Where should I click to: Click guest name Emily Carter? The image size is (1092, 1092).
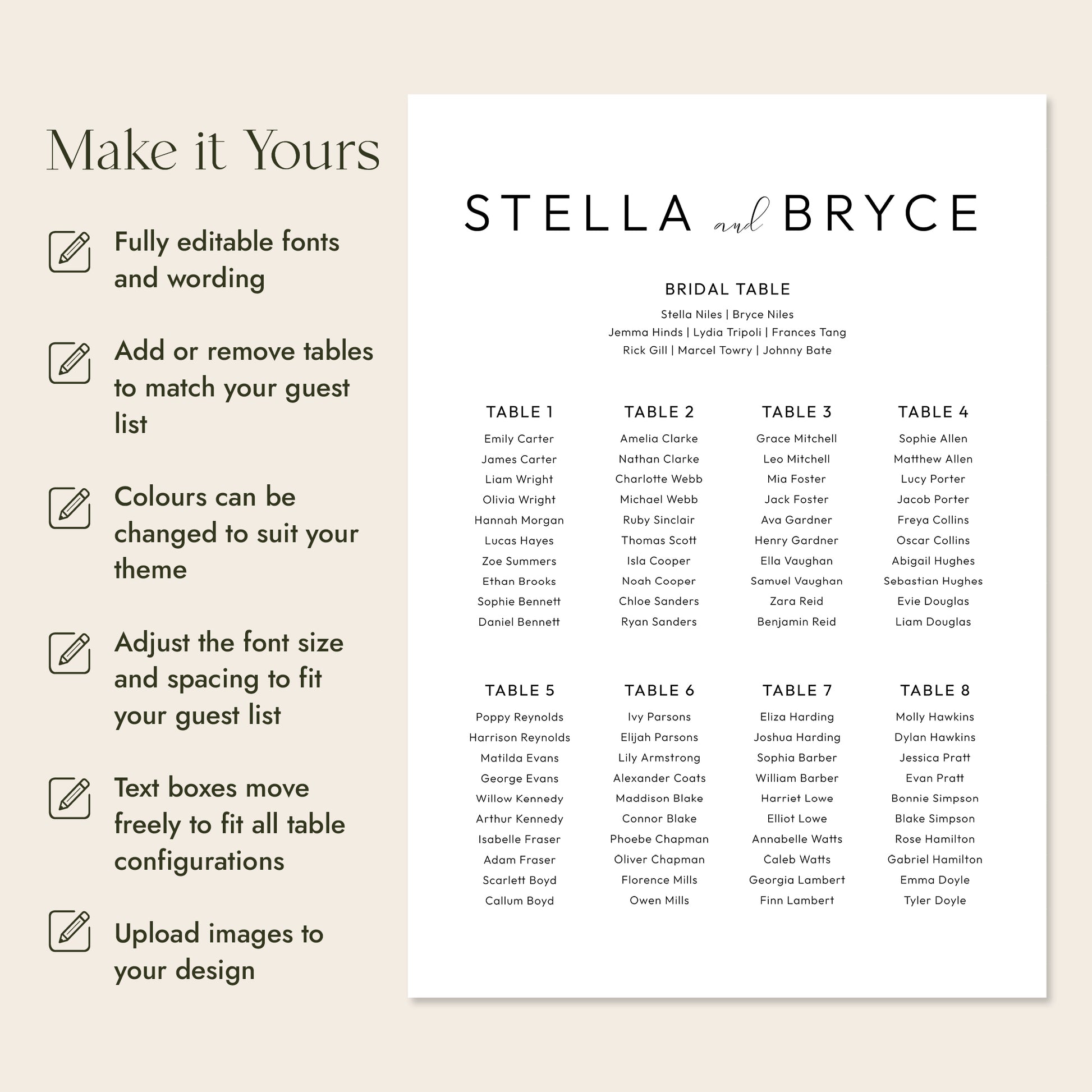pyautogui.click(x=519, y=439)
